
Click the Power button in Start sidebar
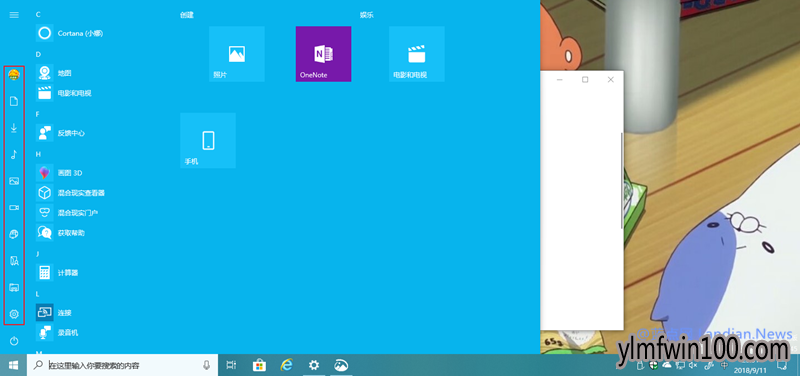pyautogui.click(x=14, y=340)
